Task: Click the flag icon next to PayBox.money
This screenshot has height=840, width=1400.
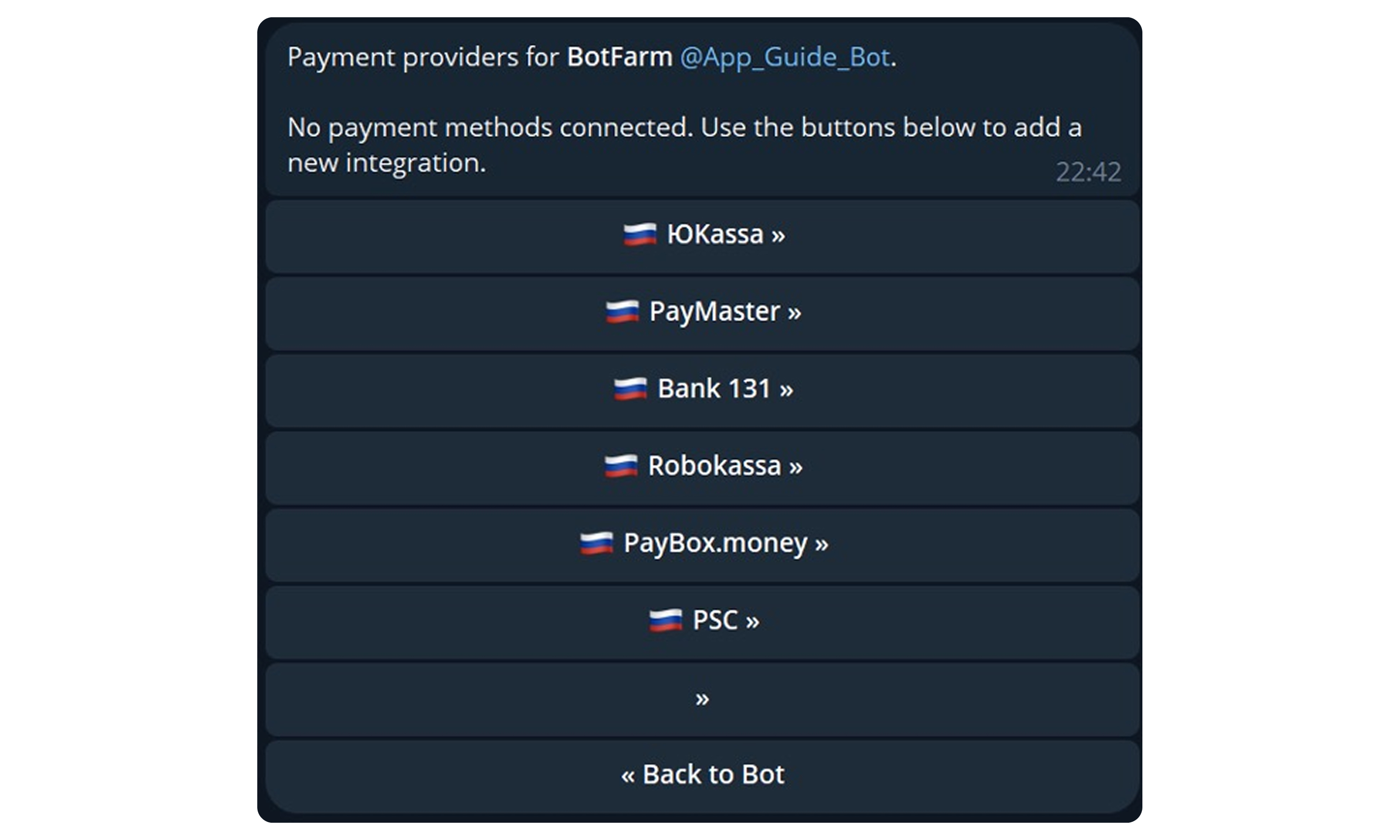Action: (596, 543)
